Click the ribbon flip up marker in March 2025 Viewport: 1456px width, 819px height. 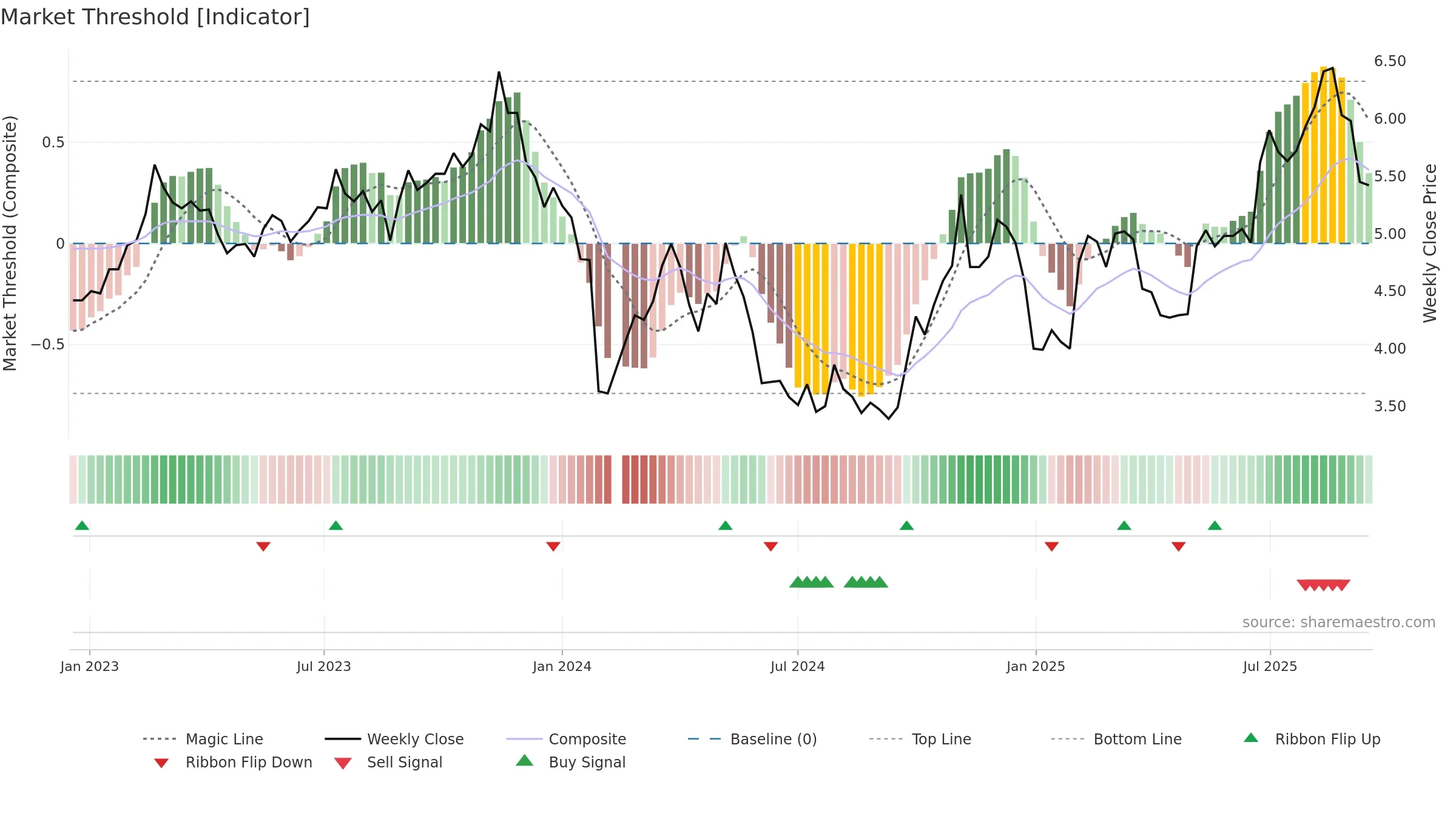coord(1124,525)
